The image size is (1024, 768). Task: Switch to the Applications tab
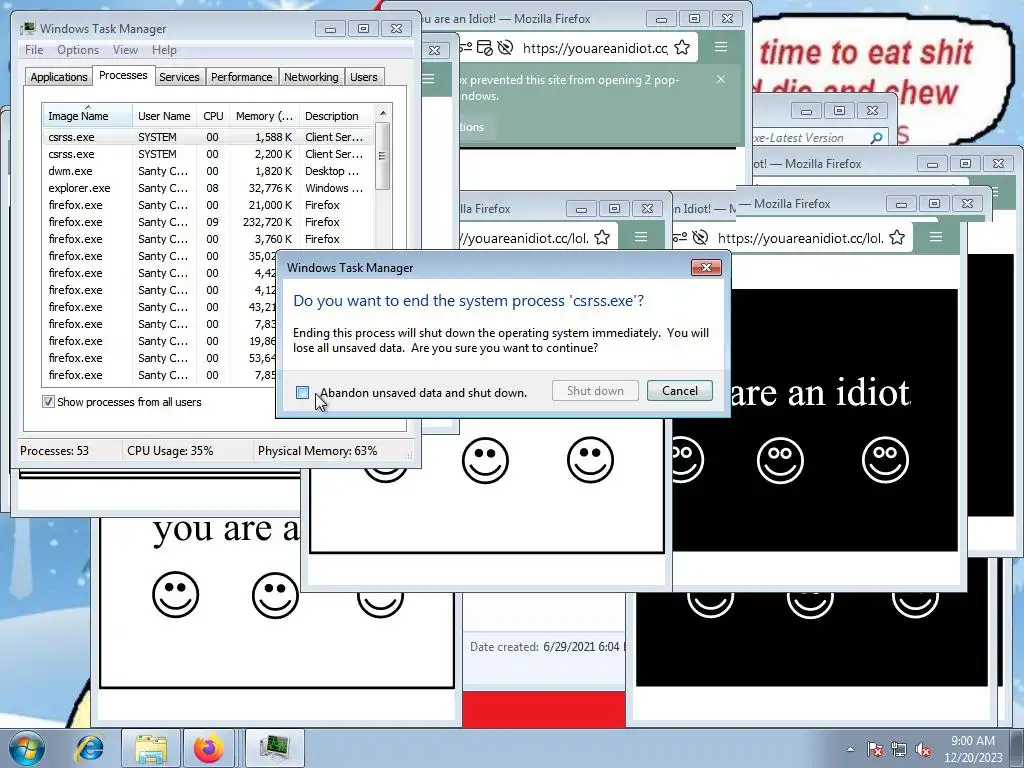click(59, 77)
